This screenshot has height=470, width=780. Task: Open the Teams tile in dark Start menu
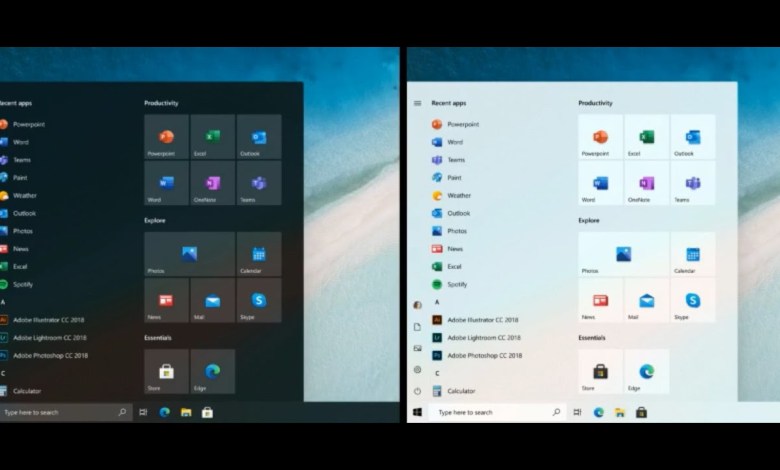point(259,183)
